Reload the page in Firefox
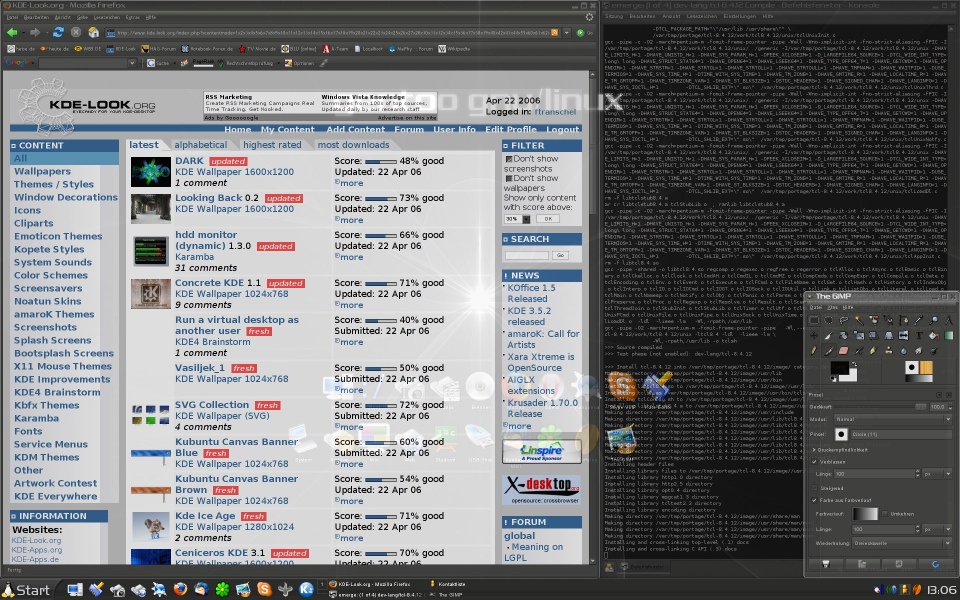The image size is (960, 600). tap(58, 32)
